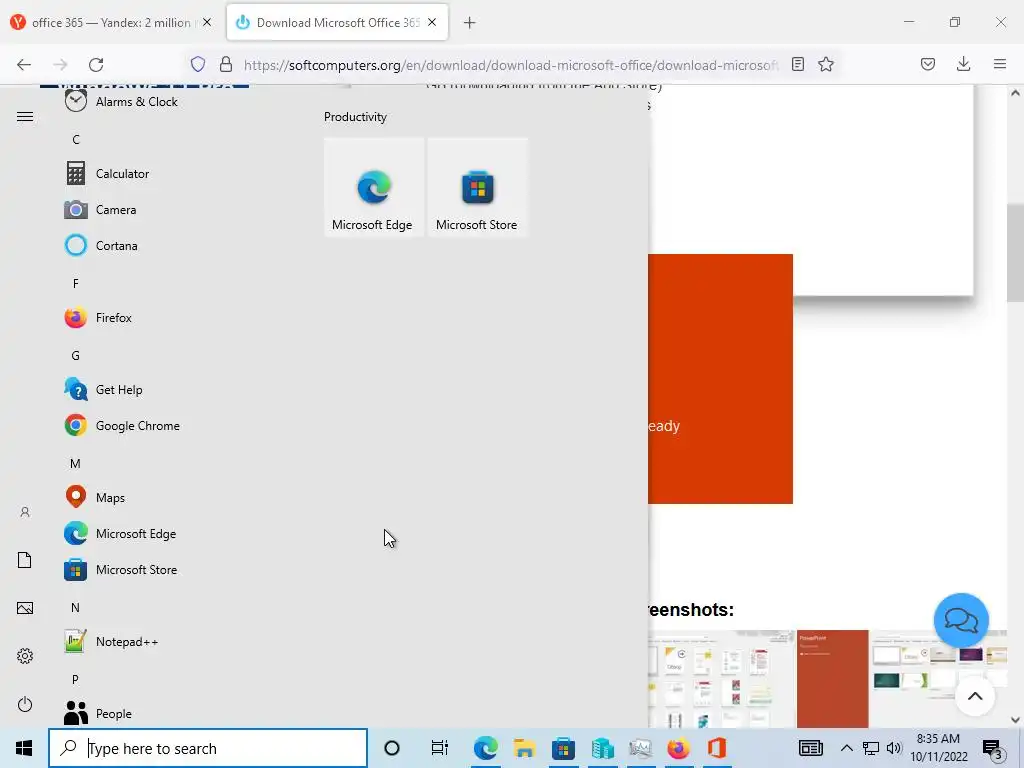Switch to Firefox on the taskbar
The height and width of the screenshot is (768, 1024).
(679, 748)
